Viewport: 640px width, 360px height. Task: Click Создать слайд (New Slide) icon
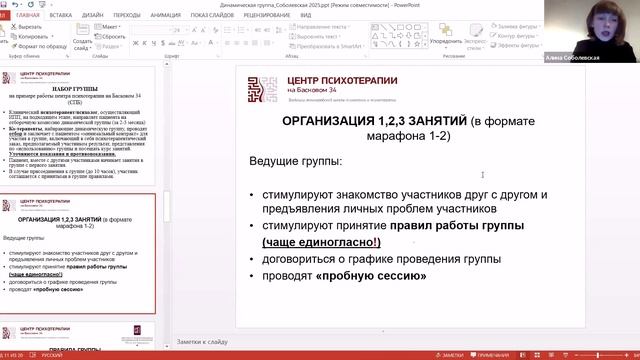pos(82,30)
